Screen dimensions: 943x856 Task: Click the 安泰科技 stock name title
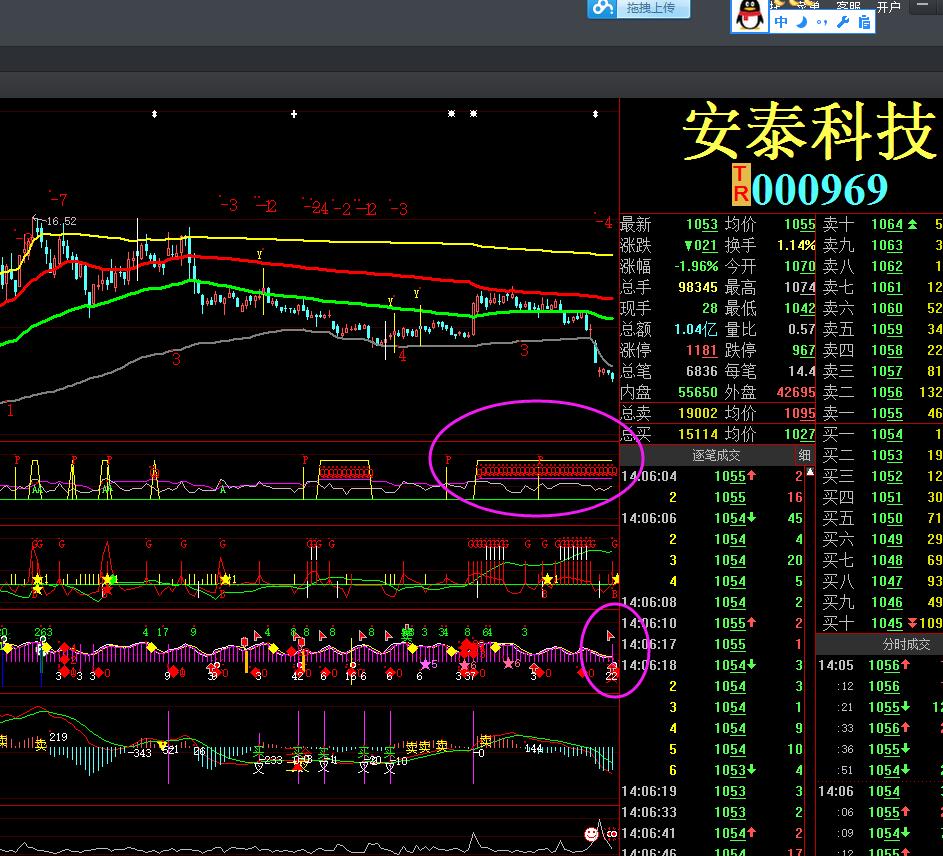point(809,131)
